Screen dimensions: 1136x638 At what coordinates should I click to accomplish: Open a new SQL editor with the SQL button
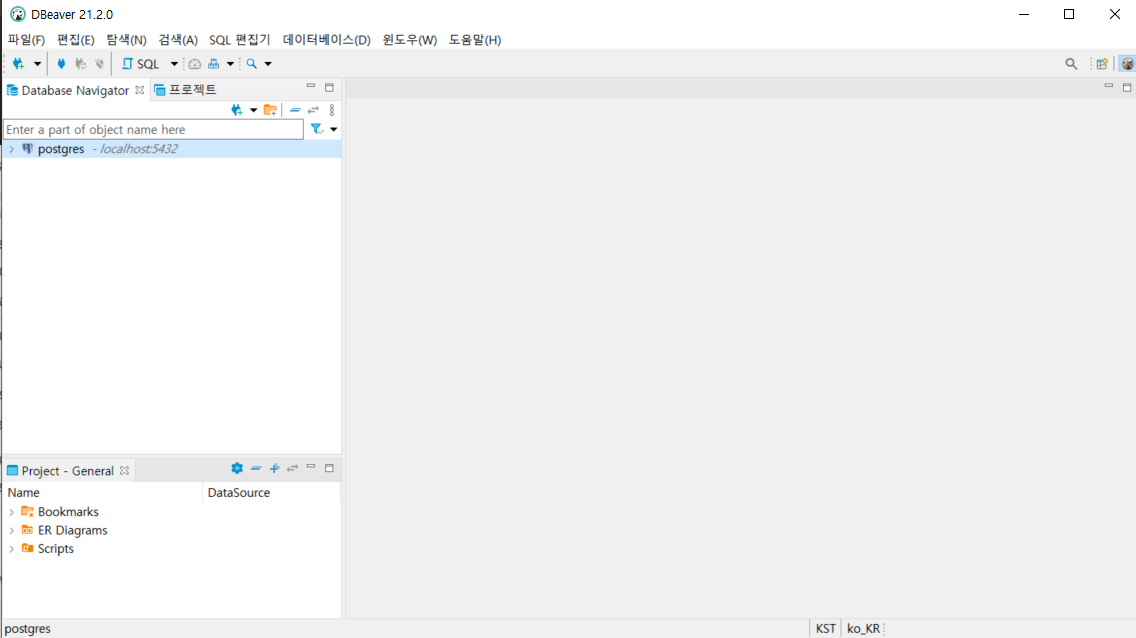point(141,64)
